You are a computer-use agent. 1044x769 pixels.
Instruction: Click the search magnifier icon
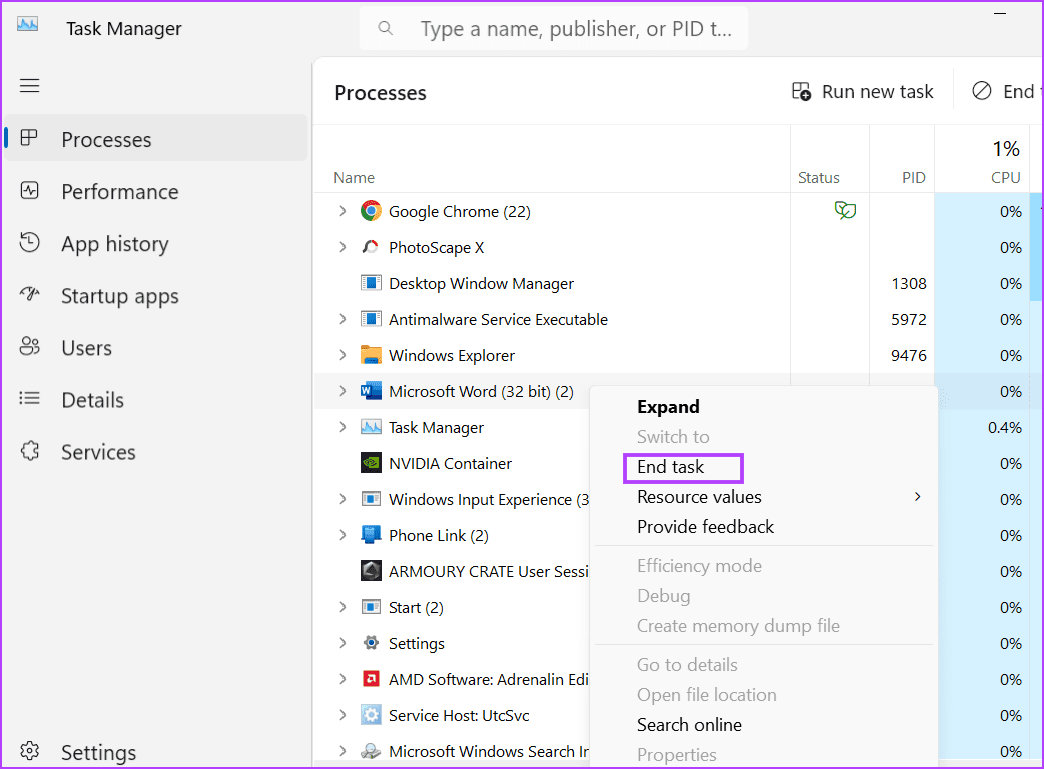point(386,28)
